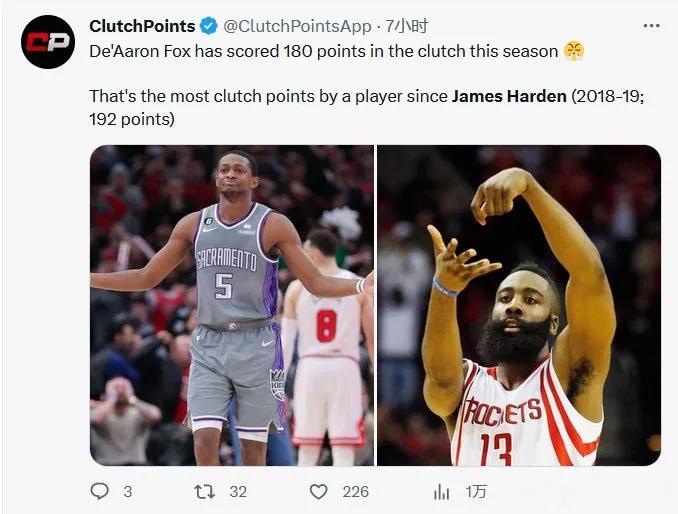Image resolution: width=678 pixels, height=514 pixels.
Task: Click the blue verified badge icon
Action: pos(209,26)
